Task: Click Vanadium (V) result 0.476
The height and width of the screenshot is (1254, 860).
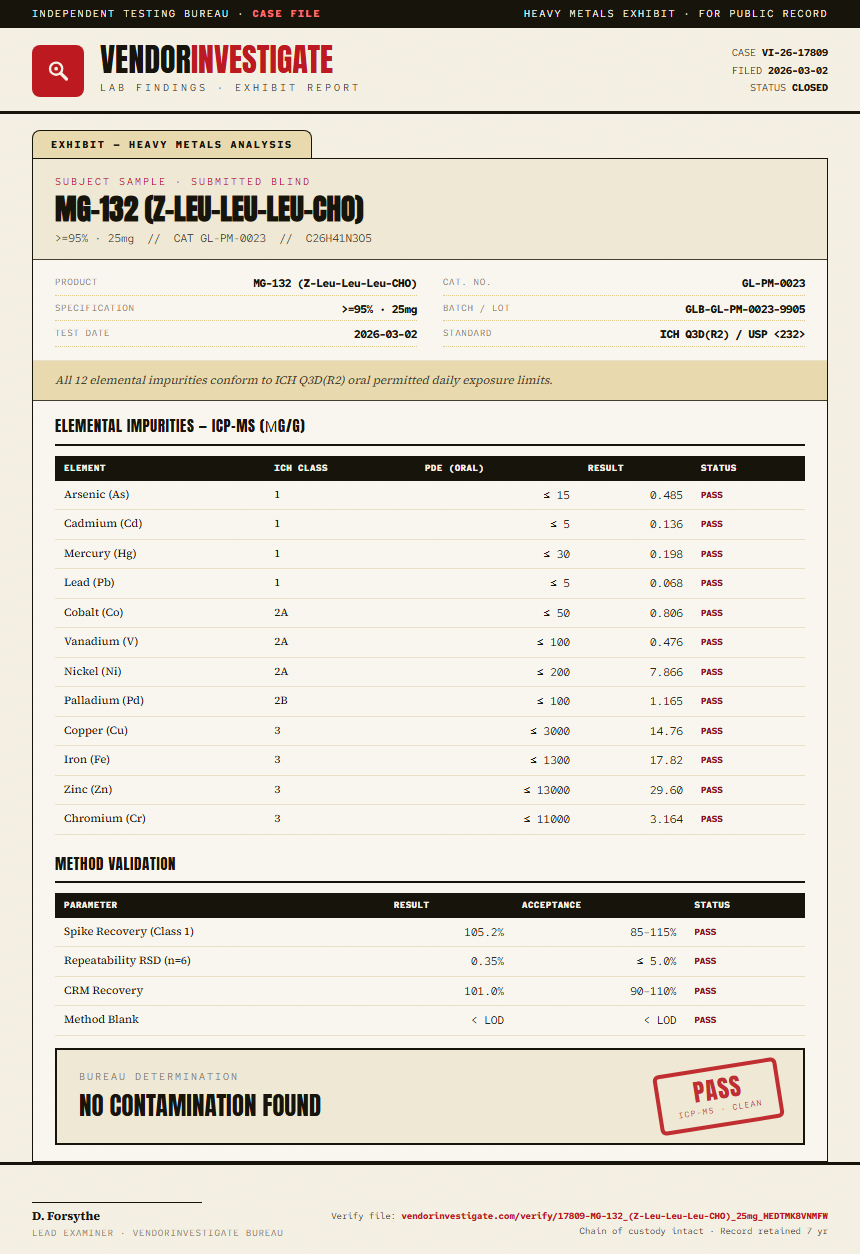Action: pyautogui.click(x=666, y=642)
